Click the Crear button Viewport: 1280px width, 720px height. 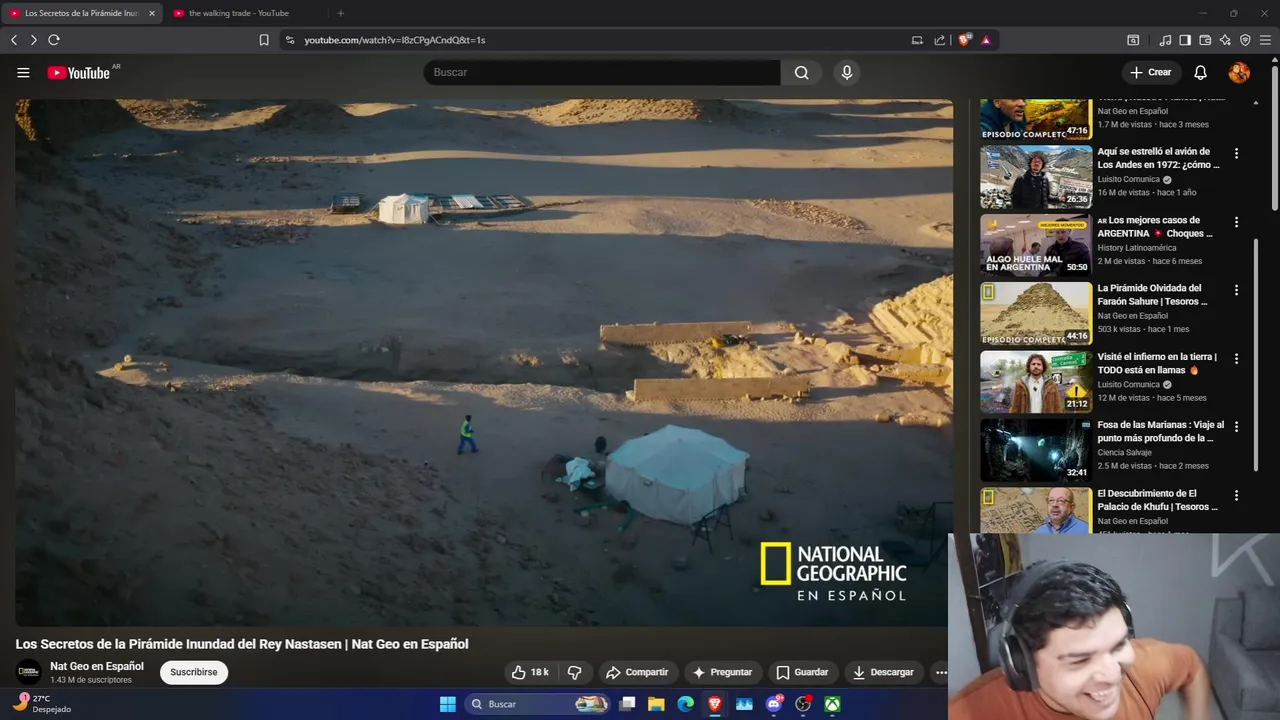[x=1150, y=72]
